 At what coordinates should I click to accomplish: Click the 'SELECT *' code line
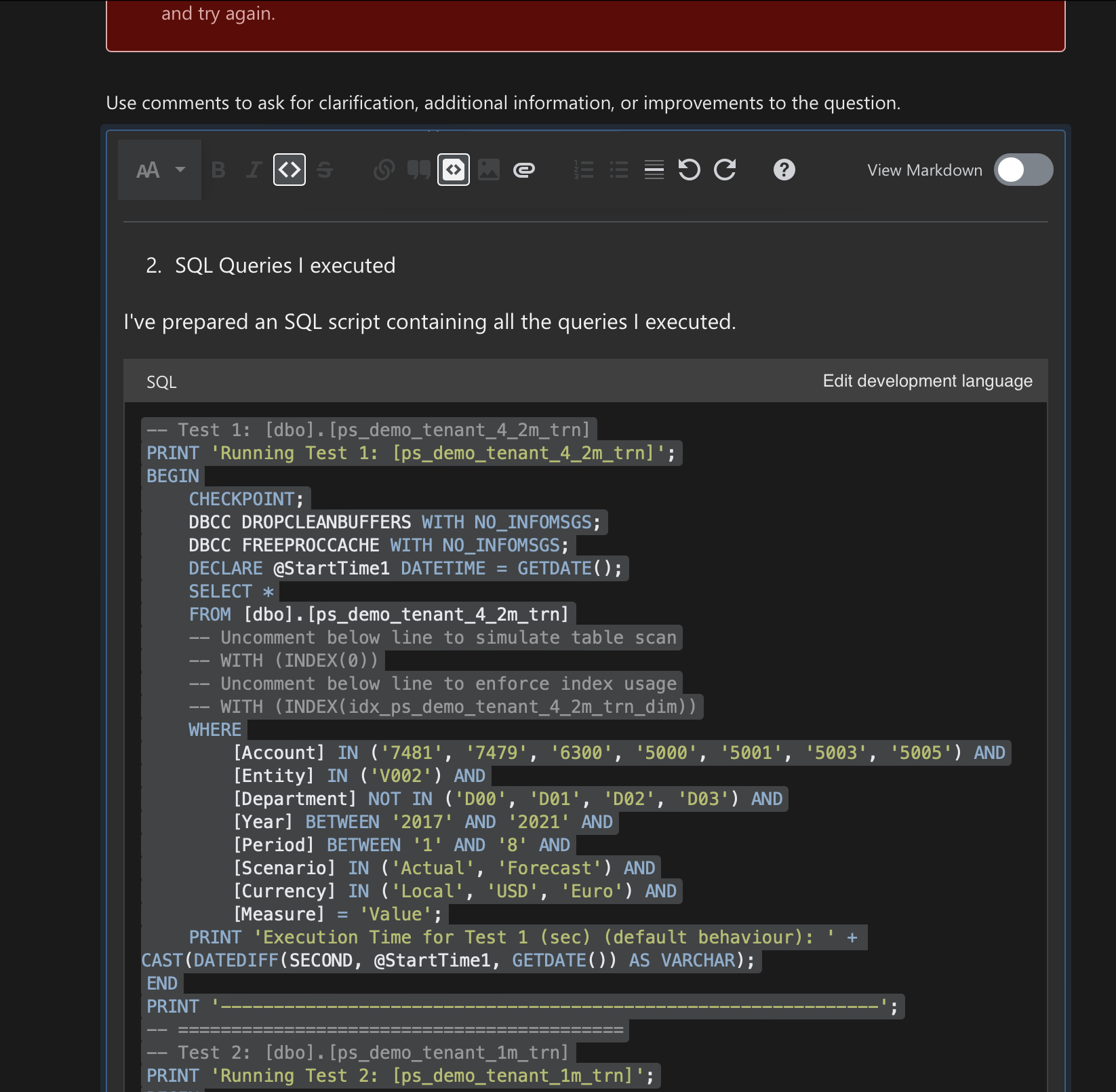point(231,591)
